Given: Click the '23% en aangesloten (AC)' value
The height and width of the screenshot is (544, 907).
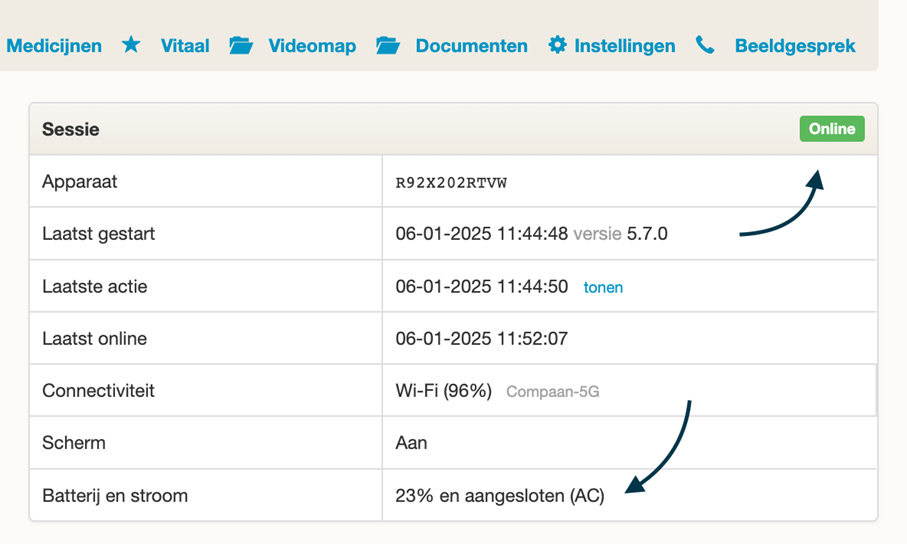Looking at the screenshot, I should pyautogui.click(x=500, y=496).
